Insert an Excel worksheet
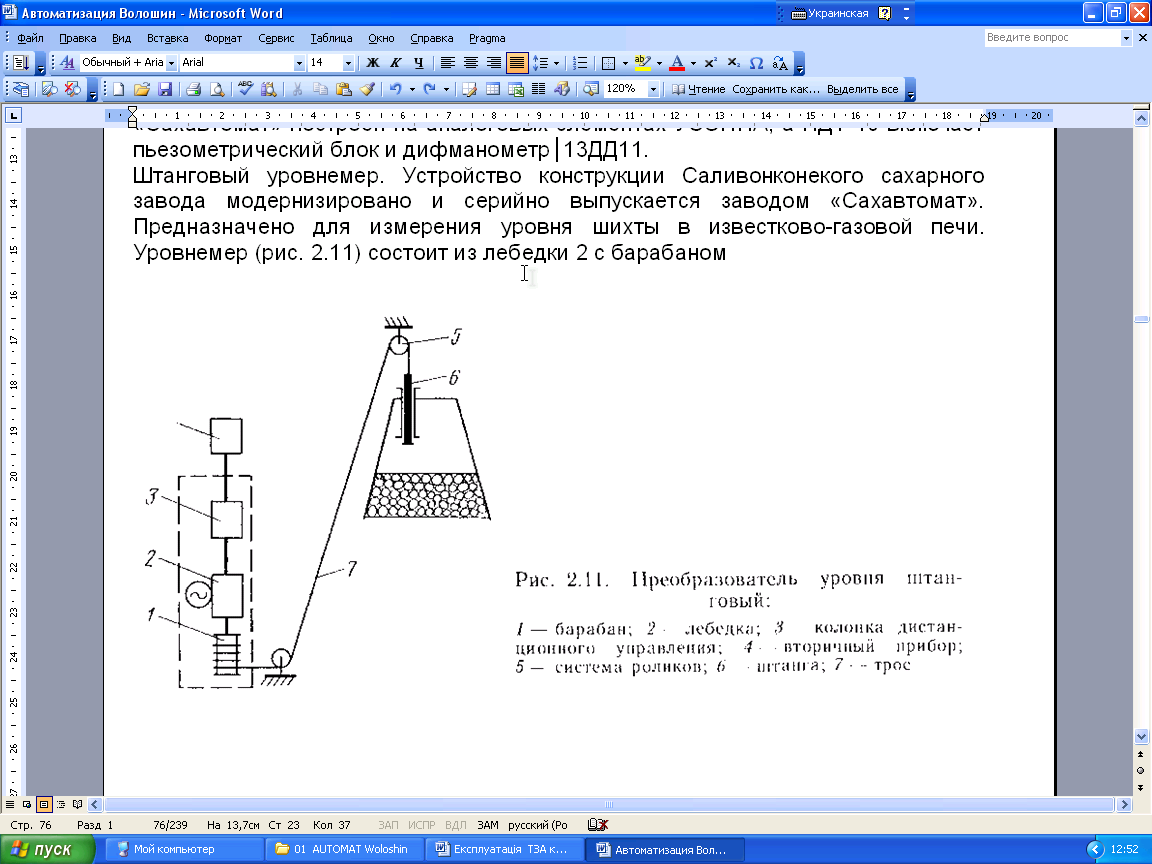Image resolution: width=1152 pixels, height=864 pixels. (516, 90)
